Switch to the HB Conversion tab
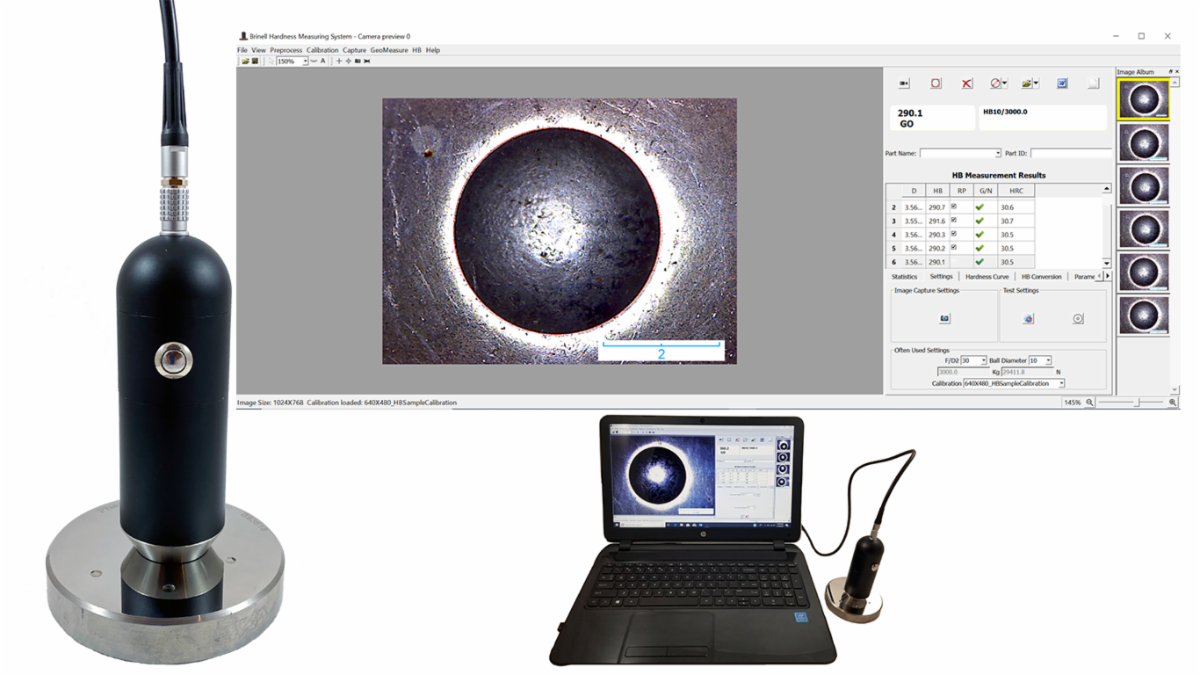The height and width of the screenshot is (675, 1200). [1041, 276]
